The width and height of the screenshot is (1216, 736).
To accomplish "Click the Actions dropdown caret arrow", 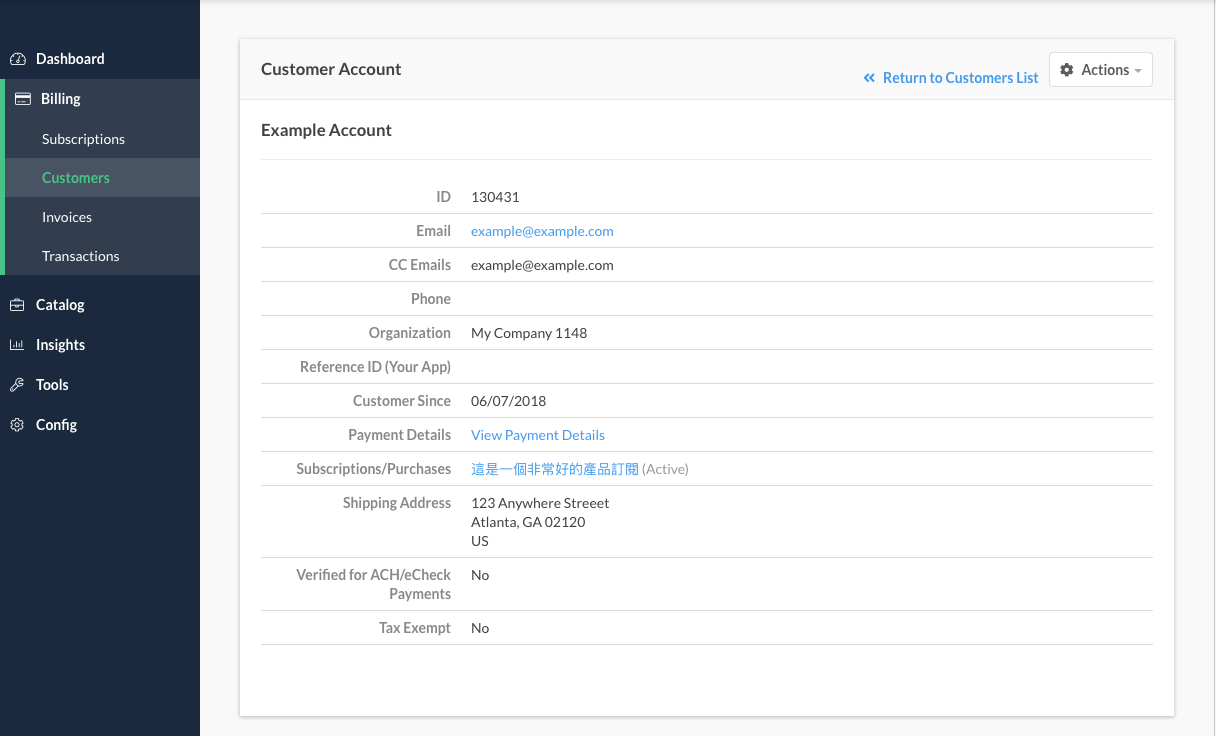I will click(x=1138, y=71).
